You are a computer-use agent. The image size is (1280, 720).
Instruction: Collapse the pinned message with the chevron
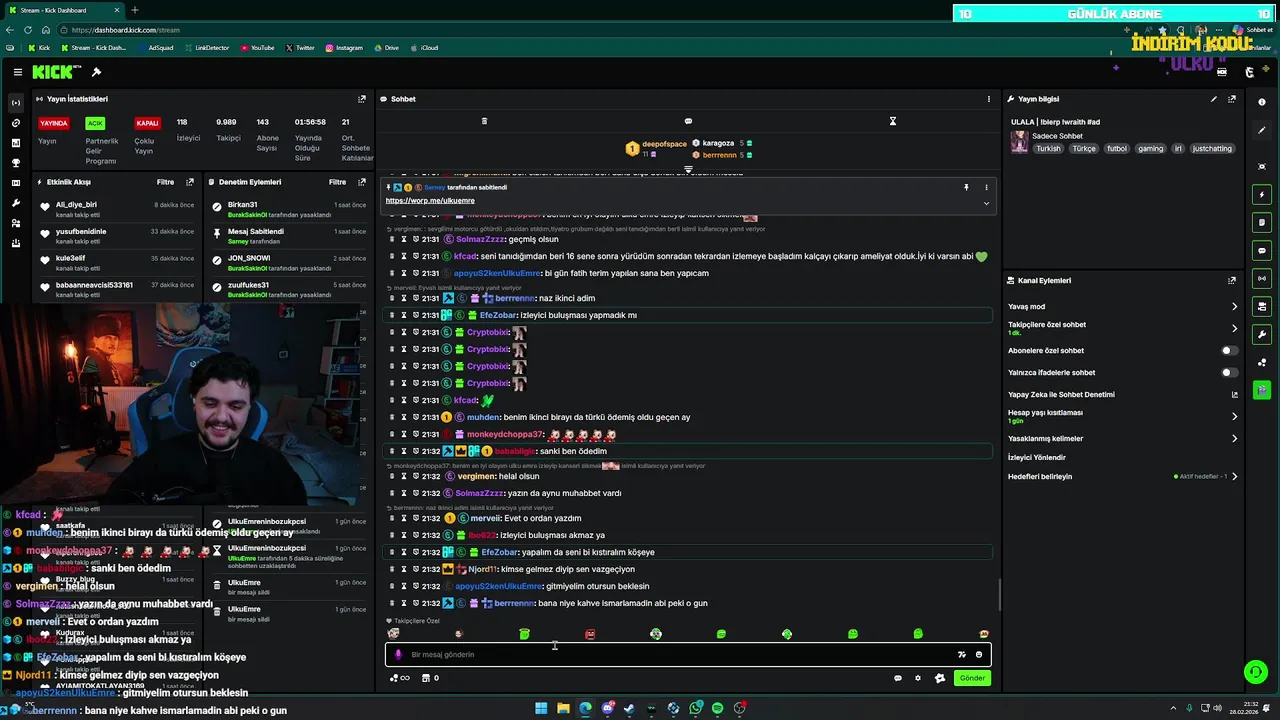986,203
